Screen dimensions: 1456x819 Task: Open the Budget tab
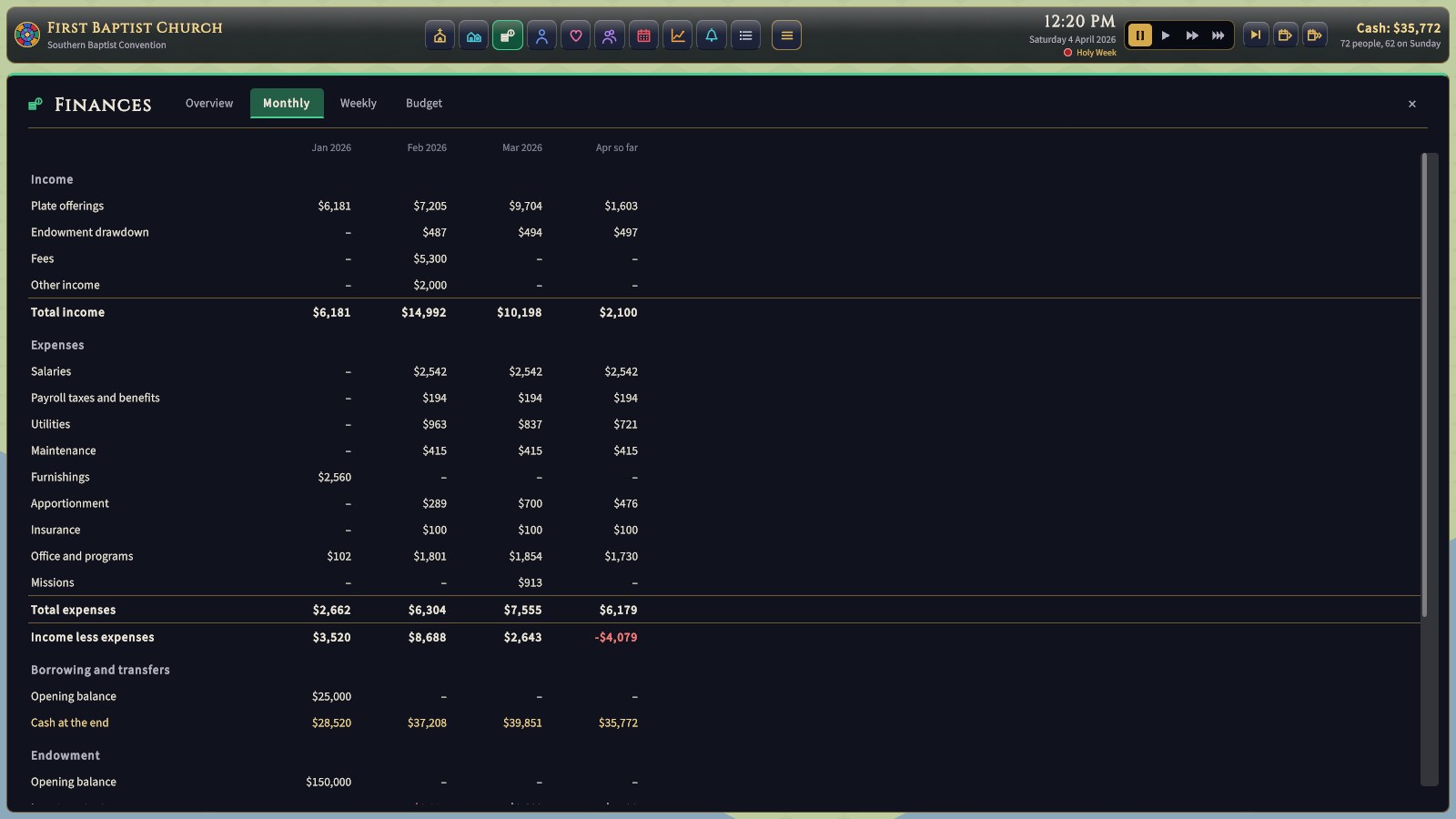click(x=424, y=103)
